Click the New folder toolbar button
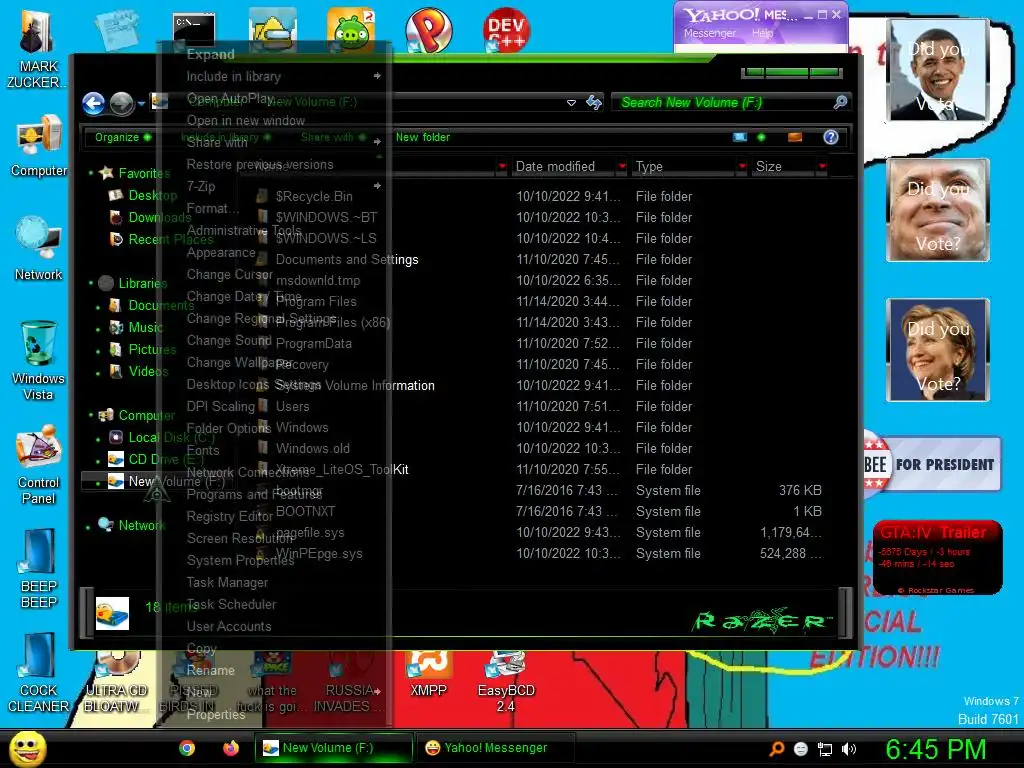 point(423,137)
